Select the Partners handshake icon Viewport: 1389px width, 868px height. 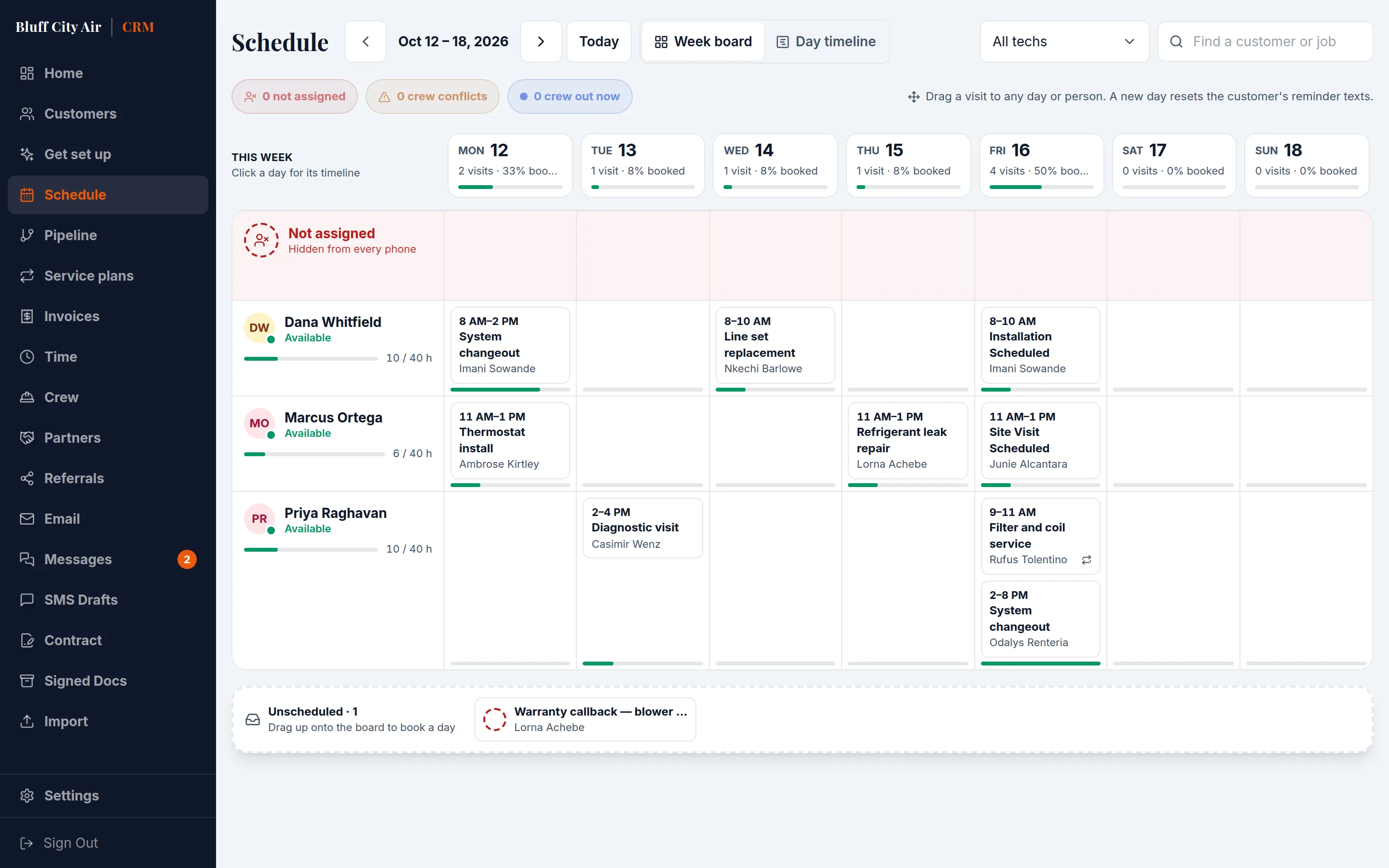(27, 437)
